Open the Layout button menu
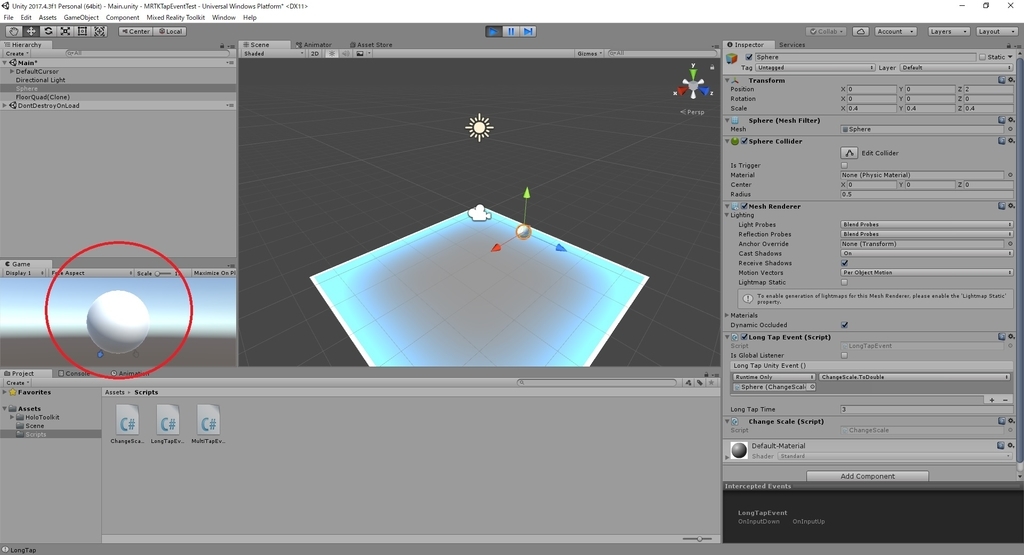The width and height of the screenshot is (1024, 555). 995,31
